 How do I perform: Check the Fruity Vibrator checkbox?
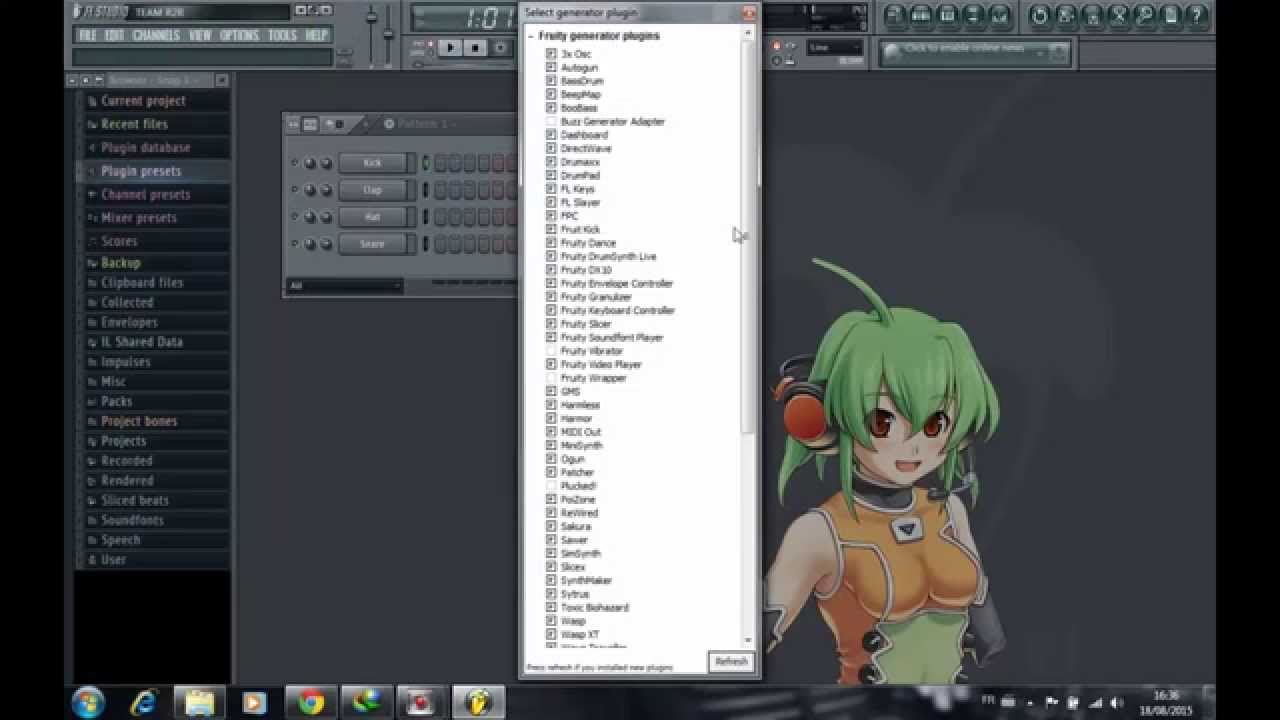551,351
